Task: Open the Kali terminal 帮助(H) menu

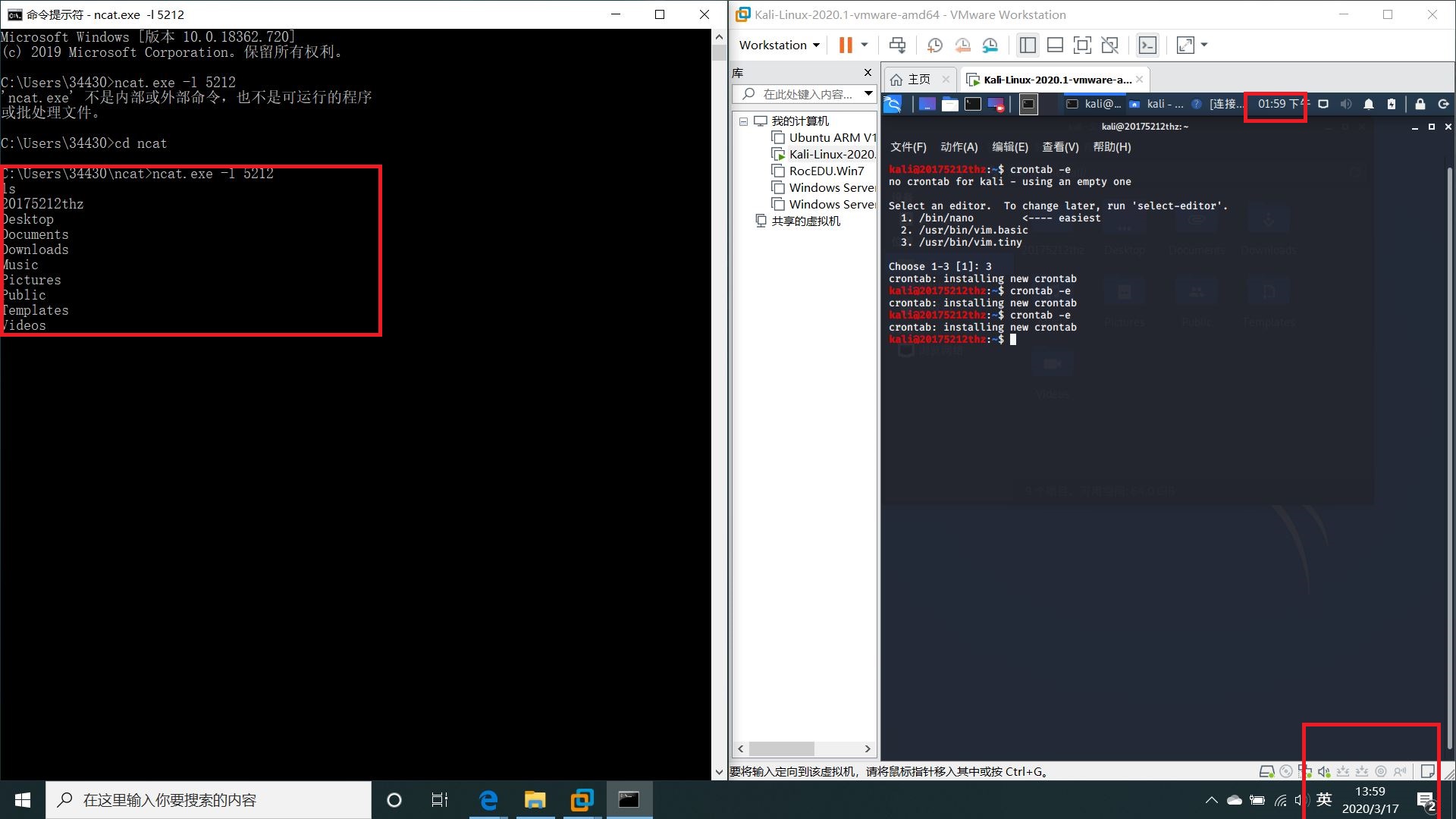Action: 1112,147
